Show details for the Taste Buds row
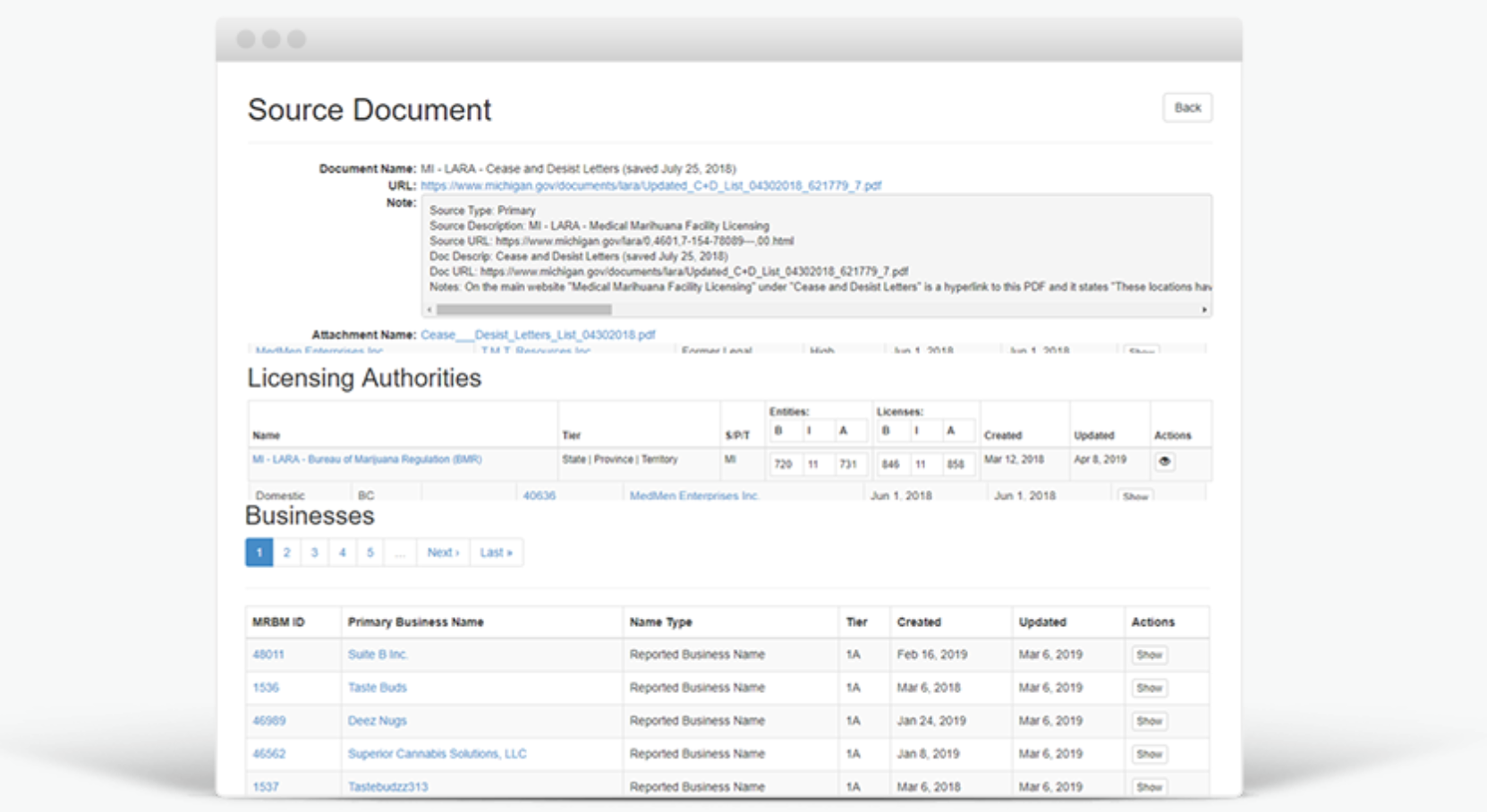Viewport: 1487px width, 812px height. (x=1149, y=689)
